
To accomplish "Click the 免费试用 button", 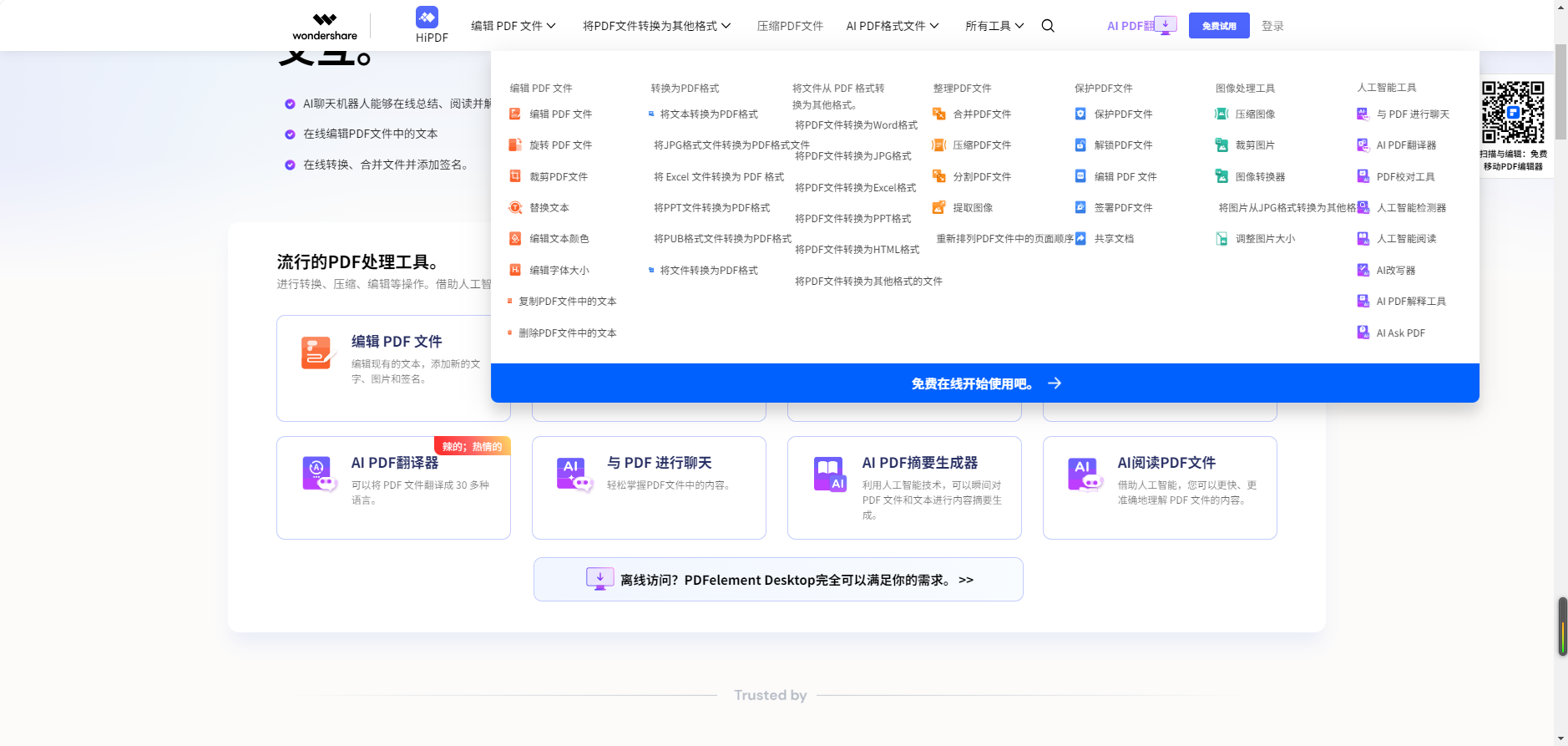I will (1218, 26).
